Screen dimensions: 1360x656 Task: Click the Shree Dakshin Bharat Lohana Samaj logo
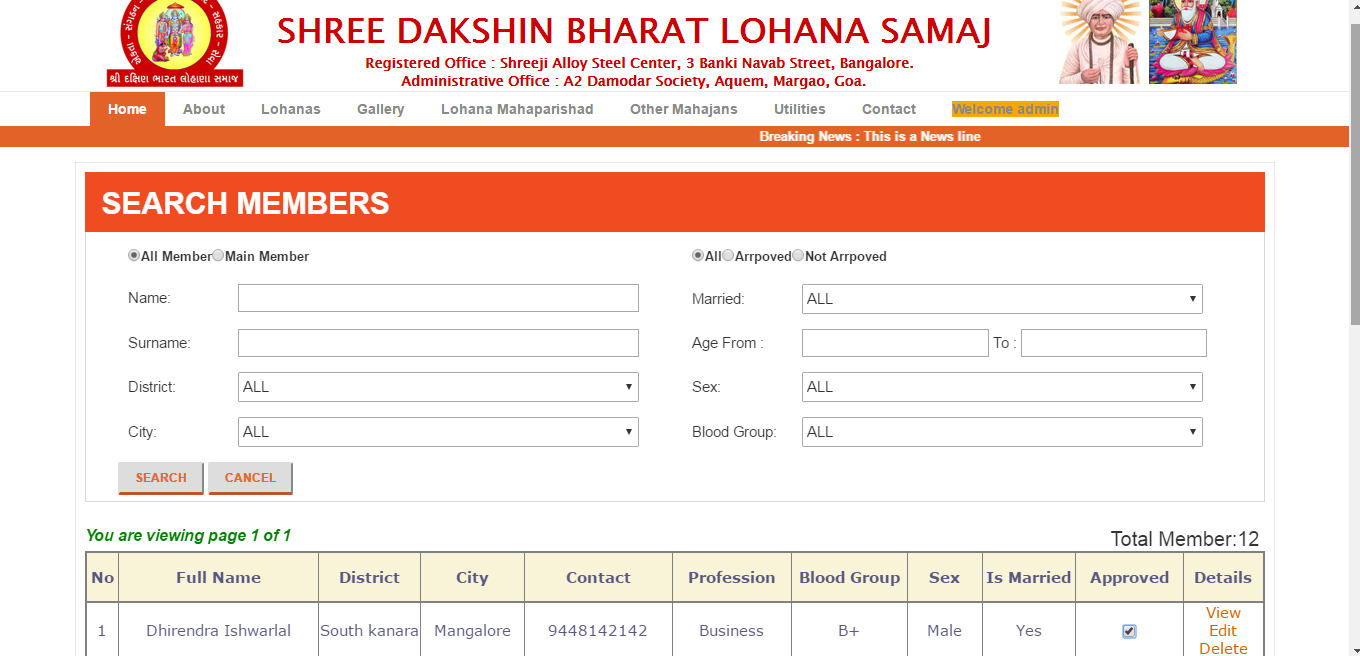175,43
